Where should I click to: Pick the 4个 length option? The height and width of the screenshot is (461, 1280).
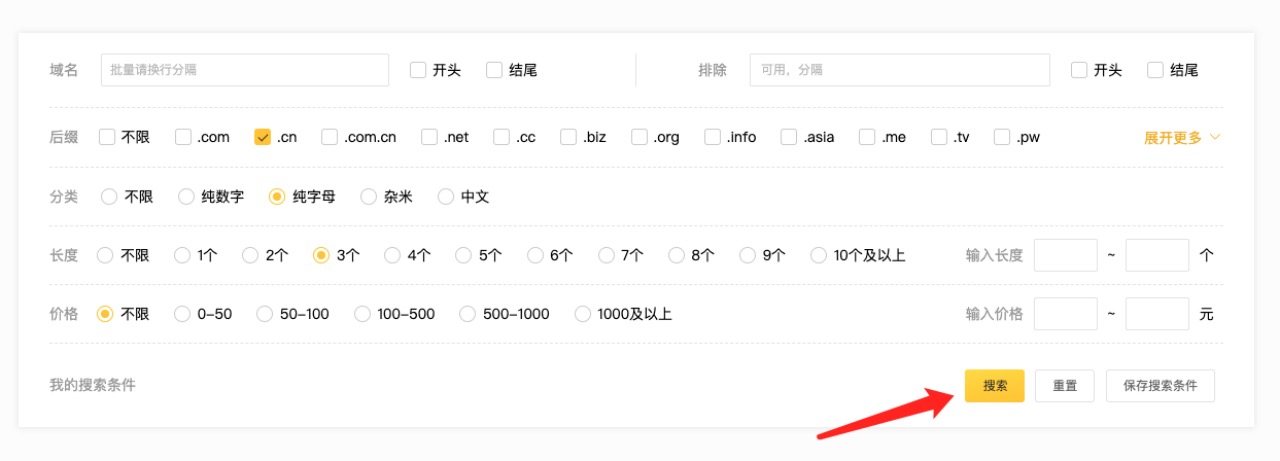coord(392,255)
